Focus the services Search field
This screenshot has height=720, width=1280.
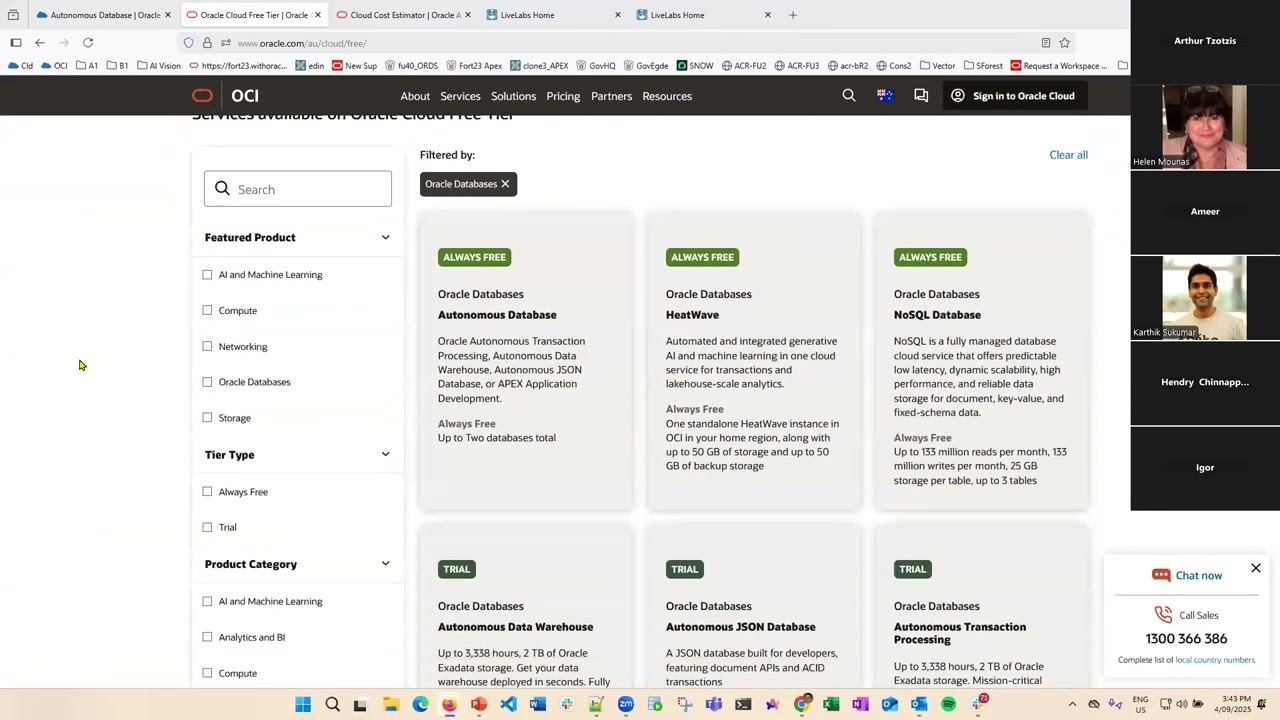298,189
